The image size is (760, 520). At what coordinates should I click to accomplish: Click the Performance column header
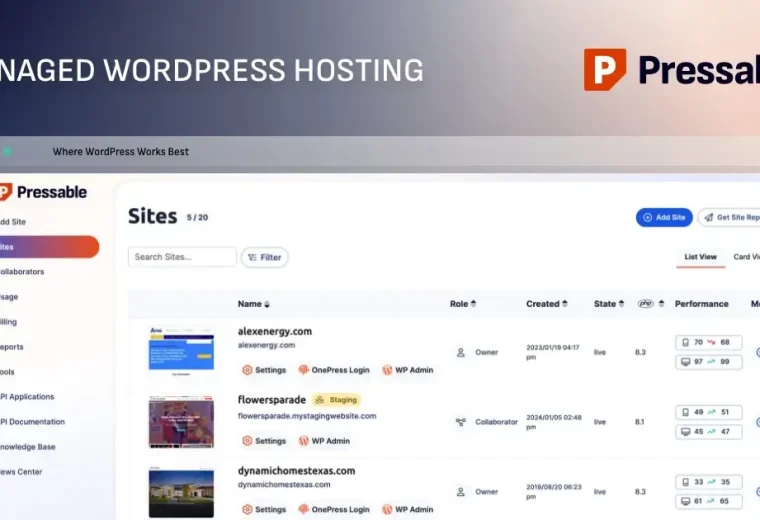(x=701, y=304)
